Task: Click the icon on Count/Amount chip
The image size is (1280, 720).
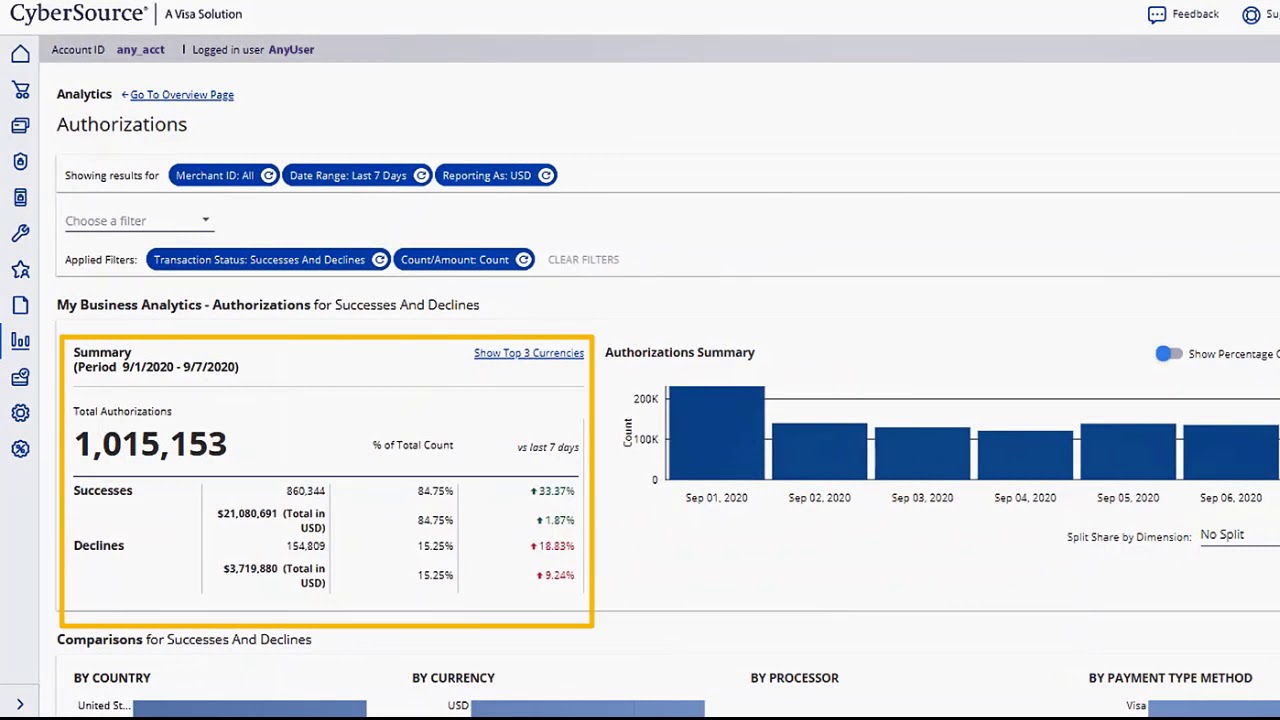Action: click(523, 260)
